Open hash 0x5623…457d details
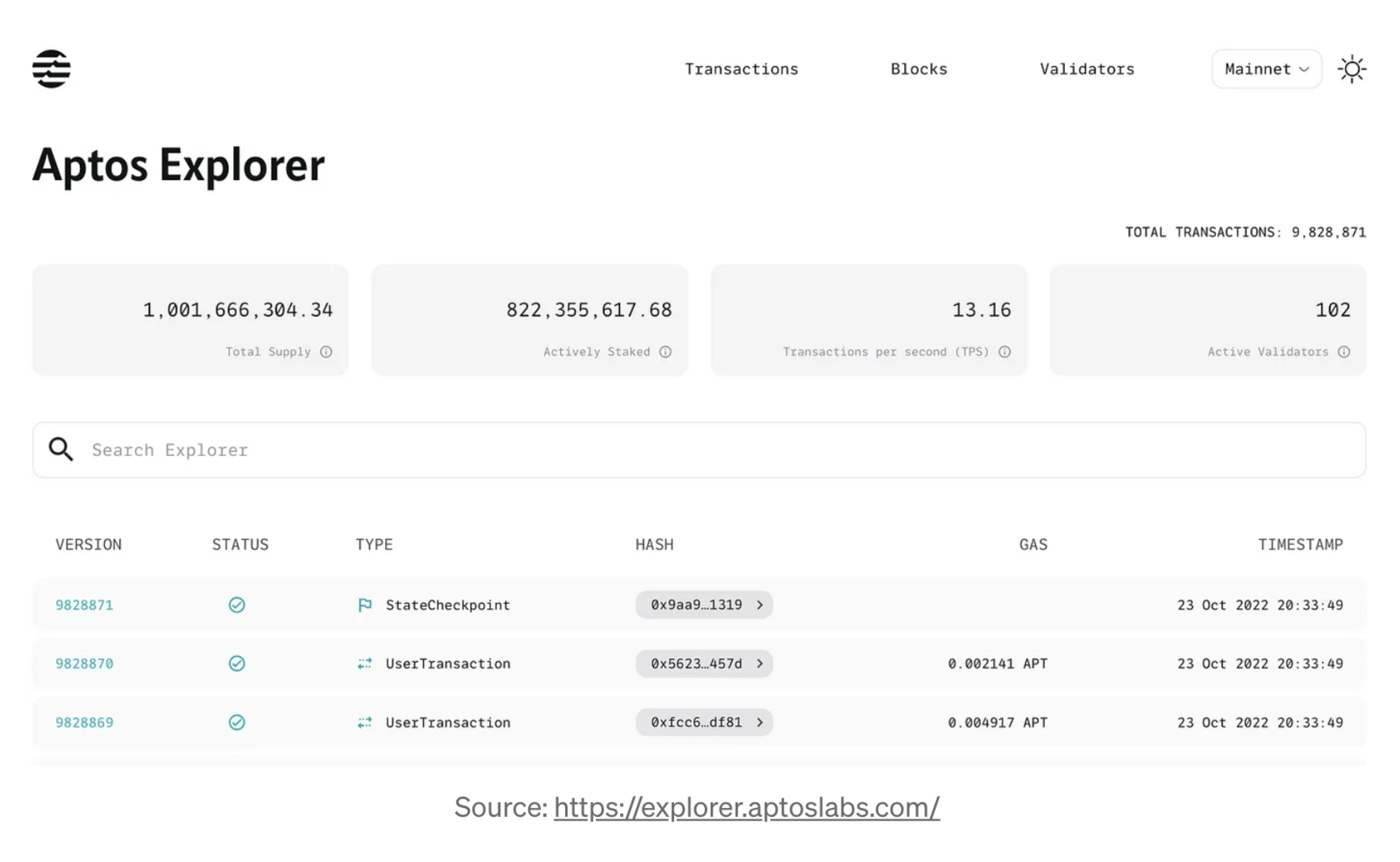The width and height of the screenshot is (1400, 862). [704, 664]
